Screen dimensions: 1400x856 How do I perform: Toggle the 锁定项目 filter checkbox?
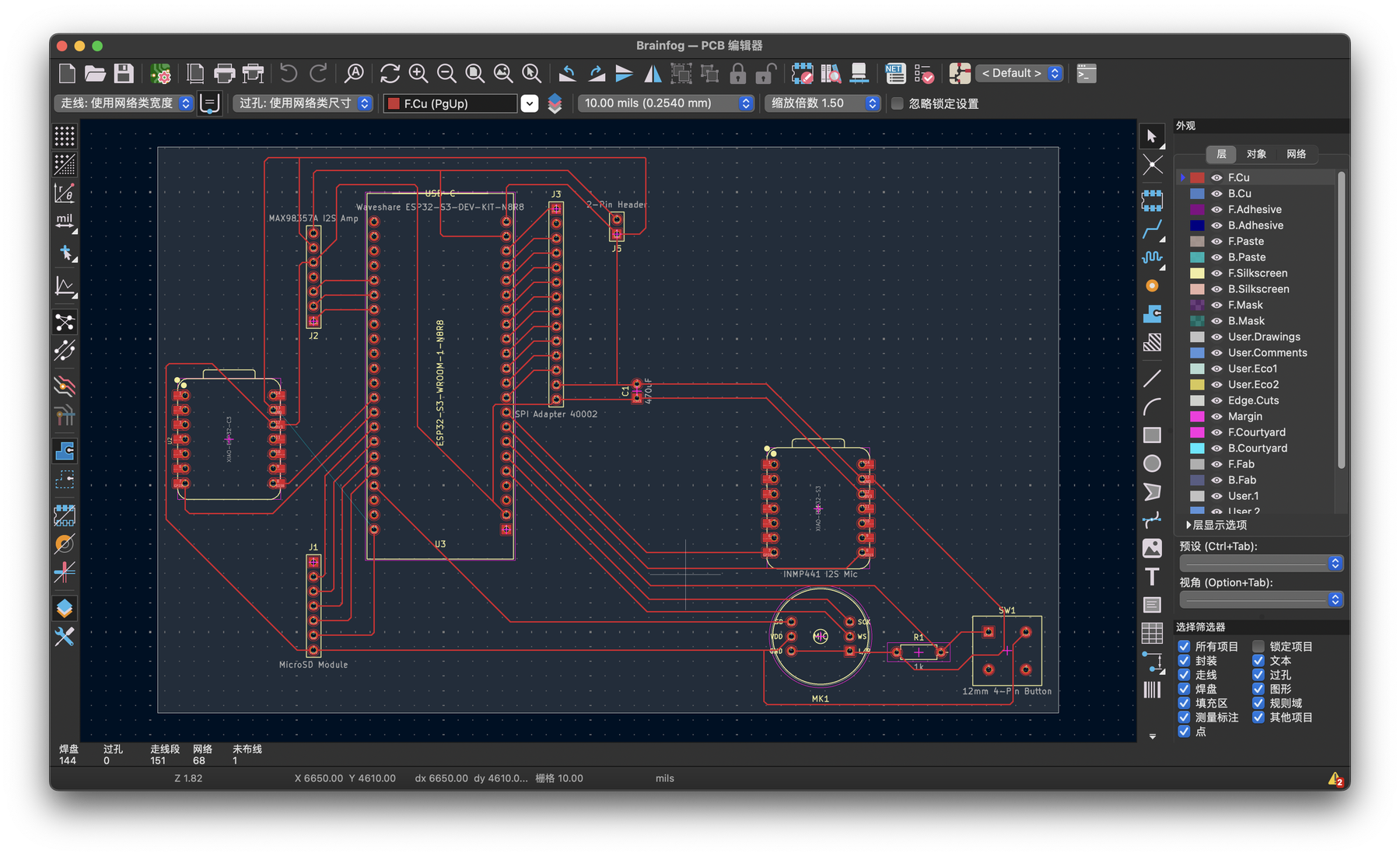pos(1258,647)
